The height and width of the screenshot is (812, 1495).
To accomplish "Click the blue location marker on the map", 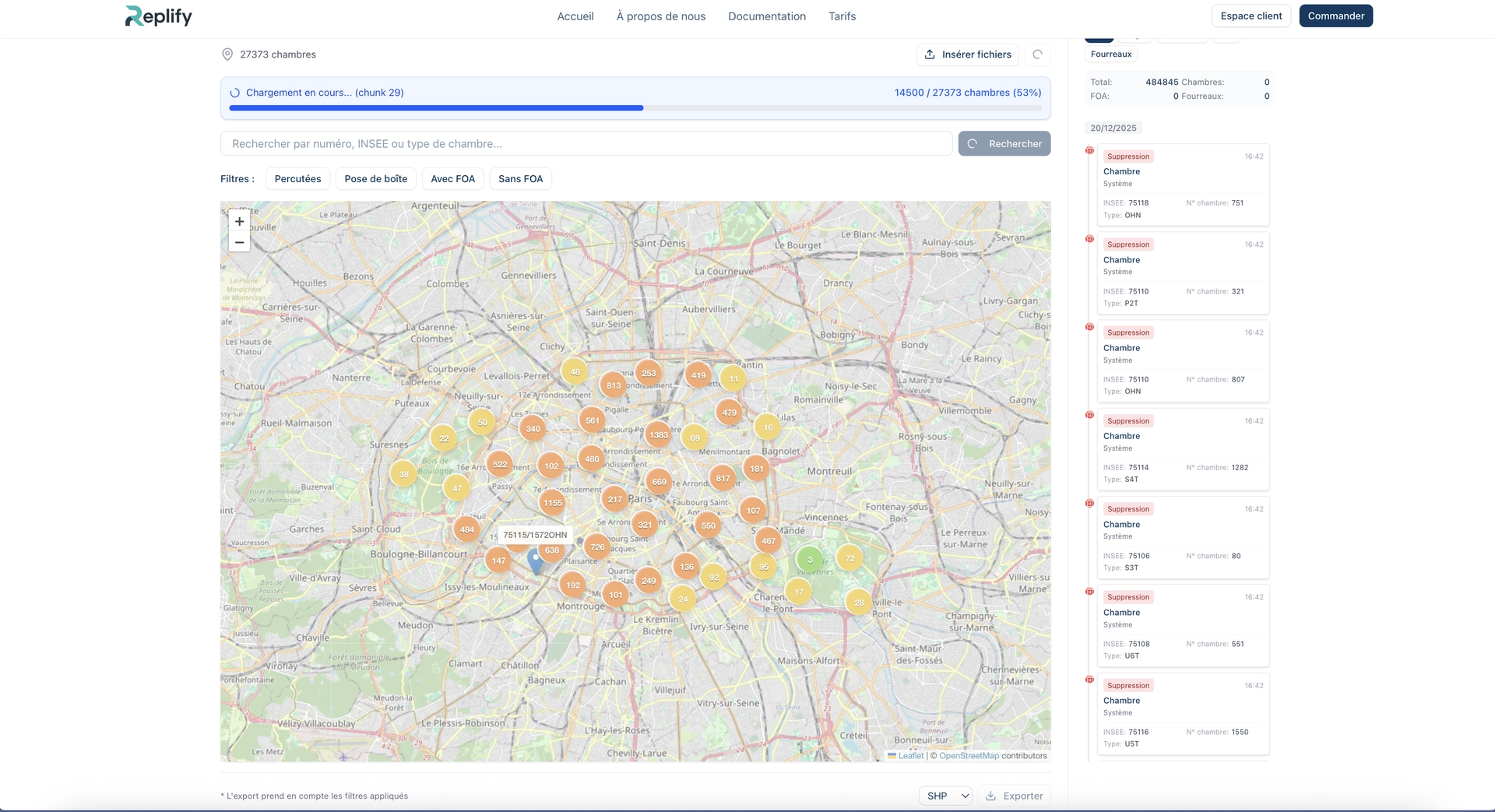I will (536, 561).
